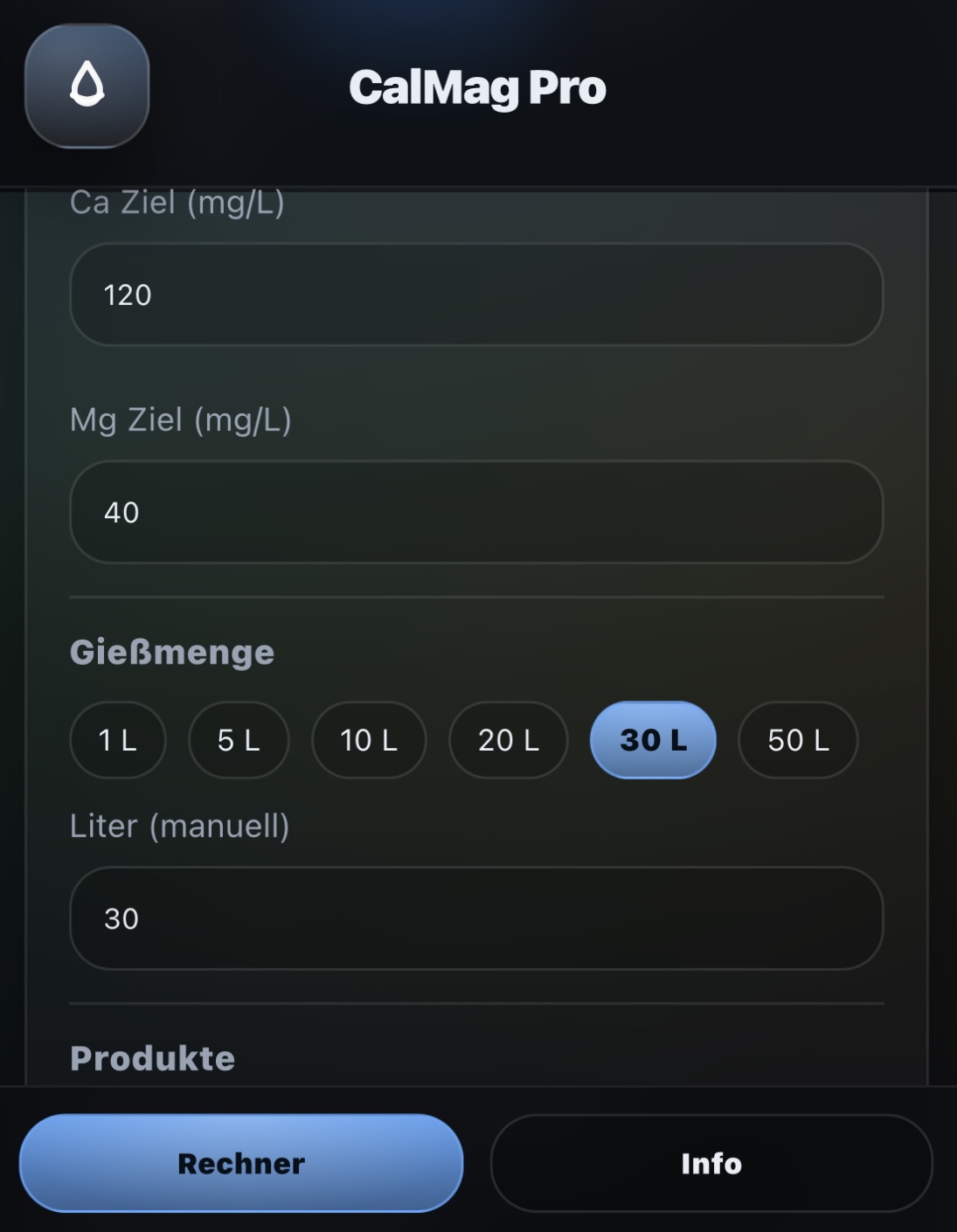Select the 1 L watering amount
957x1232 pixels.
pos(117,740)
